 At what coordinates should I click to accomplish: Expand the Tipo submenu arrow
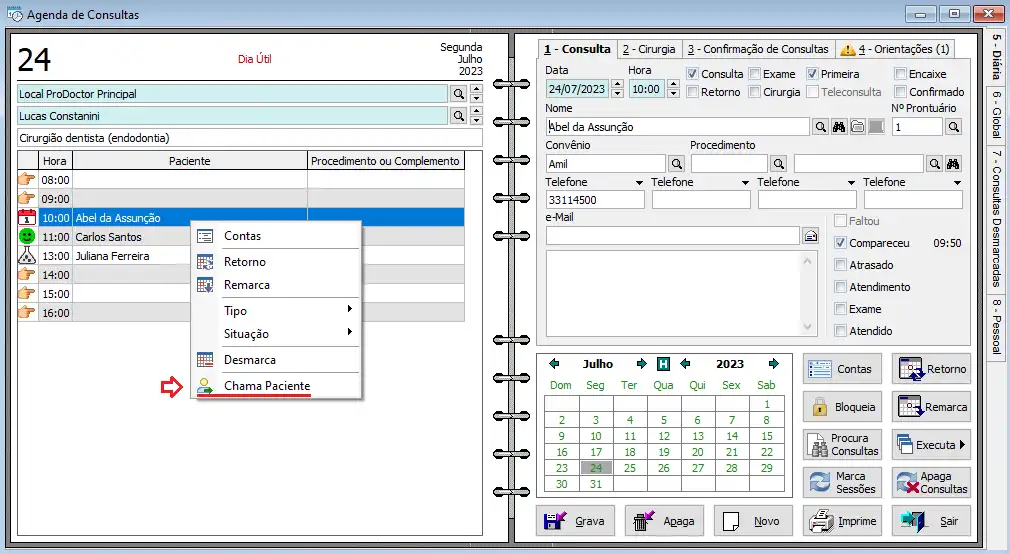pos(349,309)
